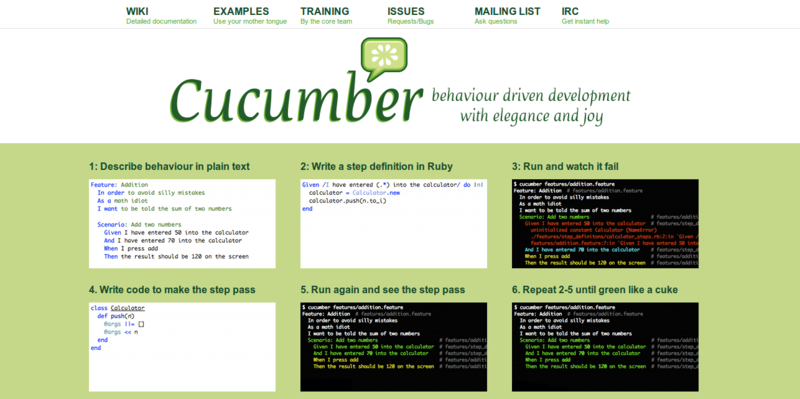Open the failing run terminal screenshot

tap(605, 223)
